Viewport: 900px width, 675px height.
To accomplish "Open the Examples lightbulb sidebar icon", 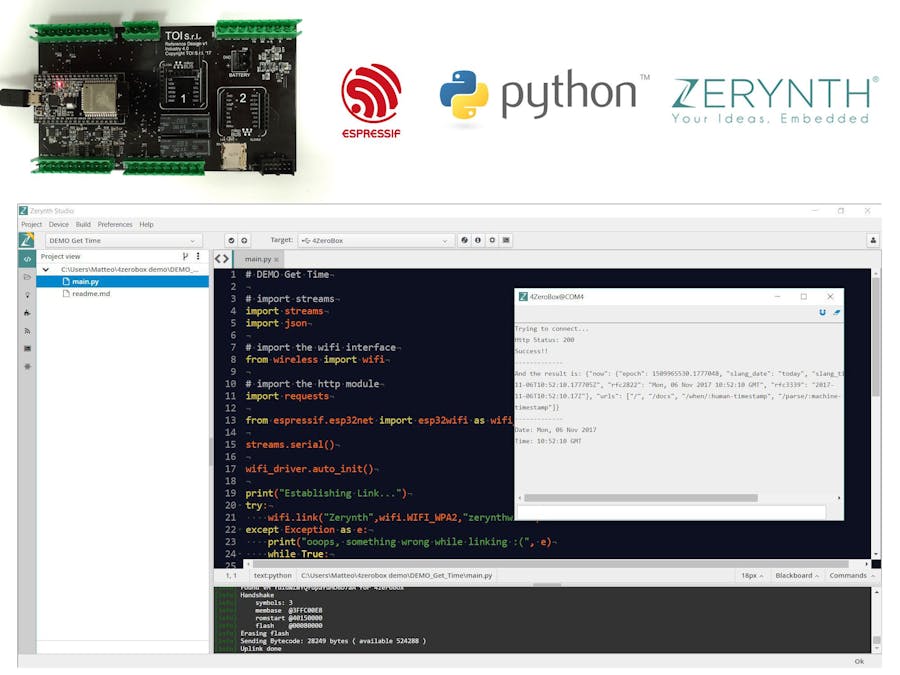I will [27, 294].
